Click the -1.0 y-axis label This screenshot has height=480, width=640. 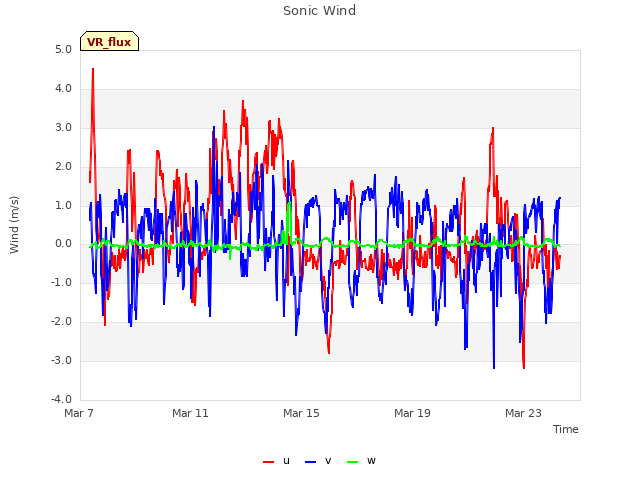61,283
